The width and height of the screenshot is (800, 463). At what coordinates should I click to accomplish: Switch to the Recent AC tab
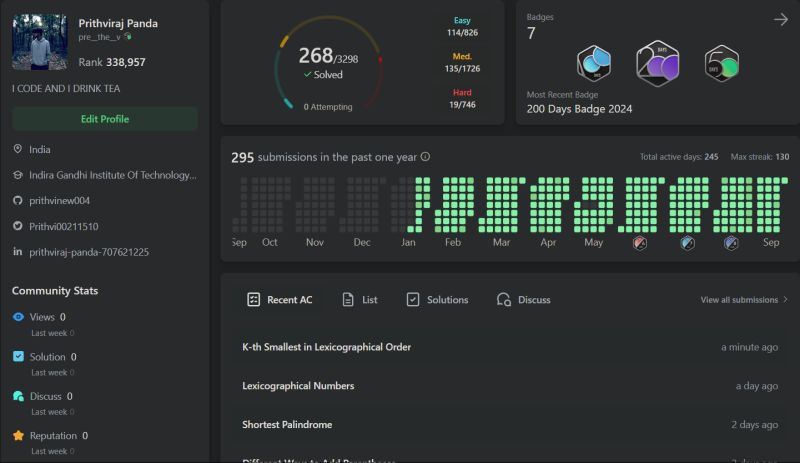(x=280, y=300)
